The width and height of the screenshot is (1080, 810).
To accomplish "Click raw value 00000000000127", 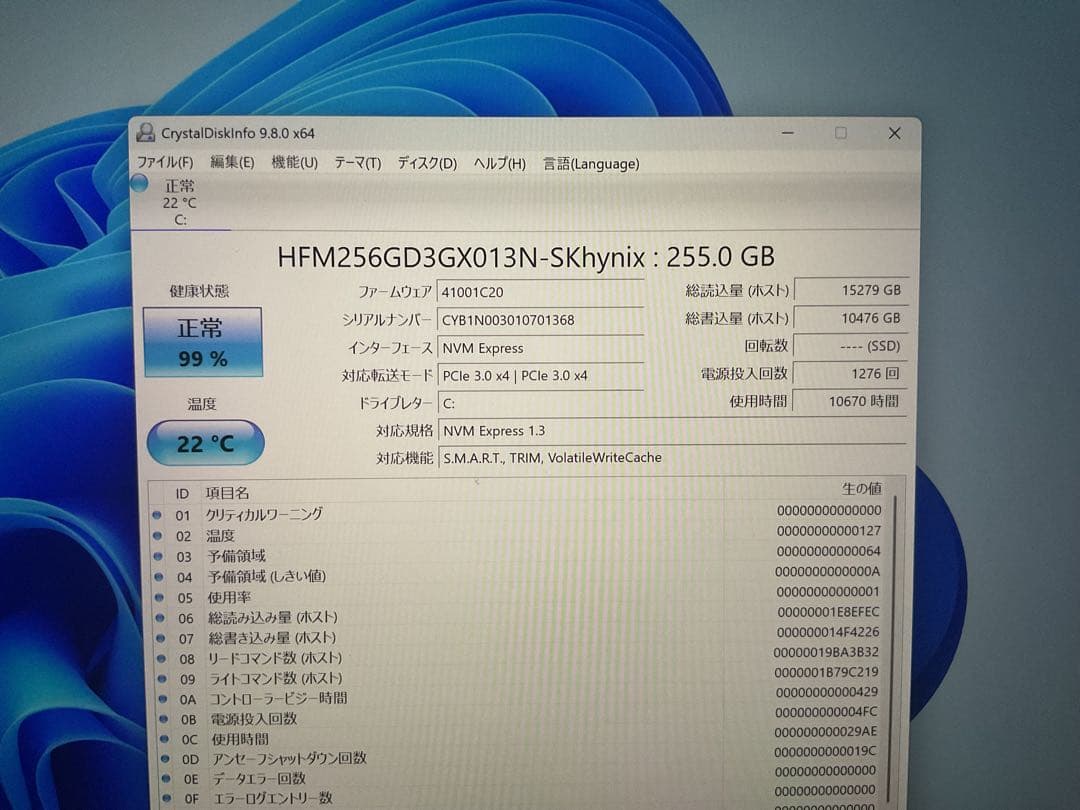I will pyautogui.click(x=829, y=530).
